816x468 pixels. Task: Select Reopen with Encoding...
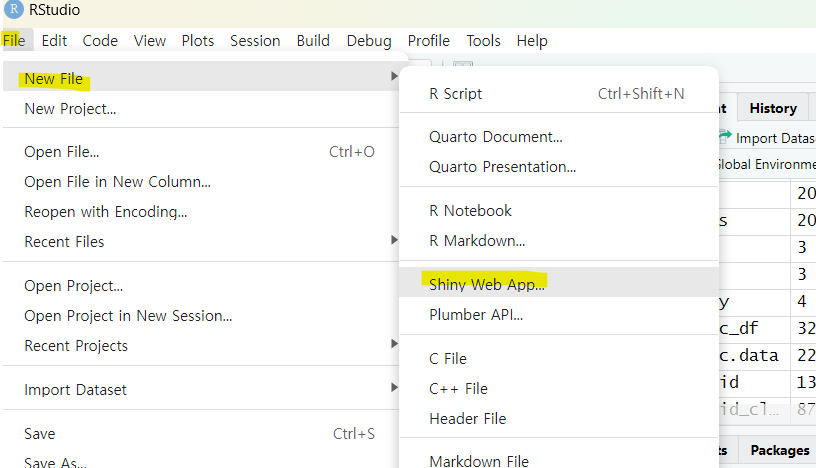coord(200,212)
